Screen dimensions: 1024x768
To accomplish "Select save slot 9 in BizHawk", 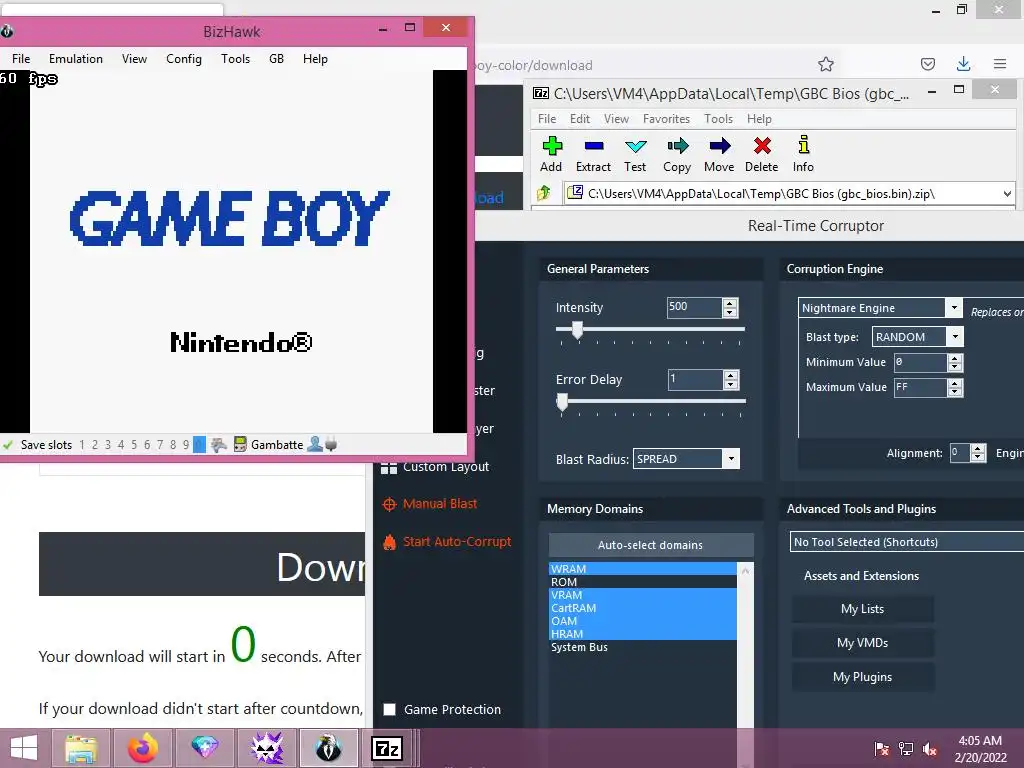I will click(186, 445).
